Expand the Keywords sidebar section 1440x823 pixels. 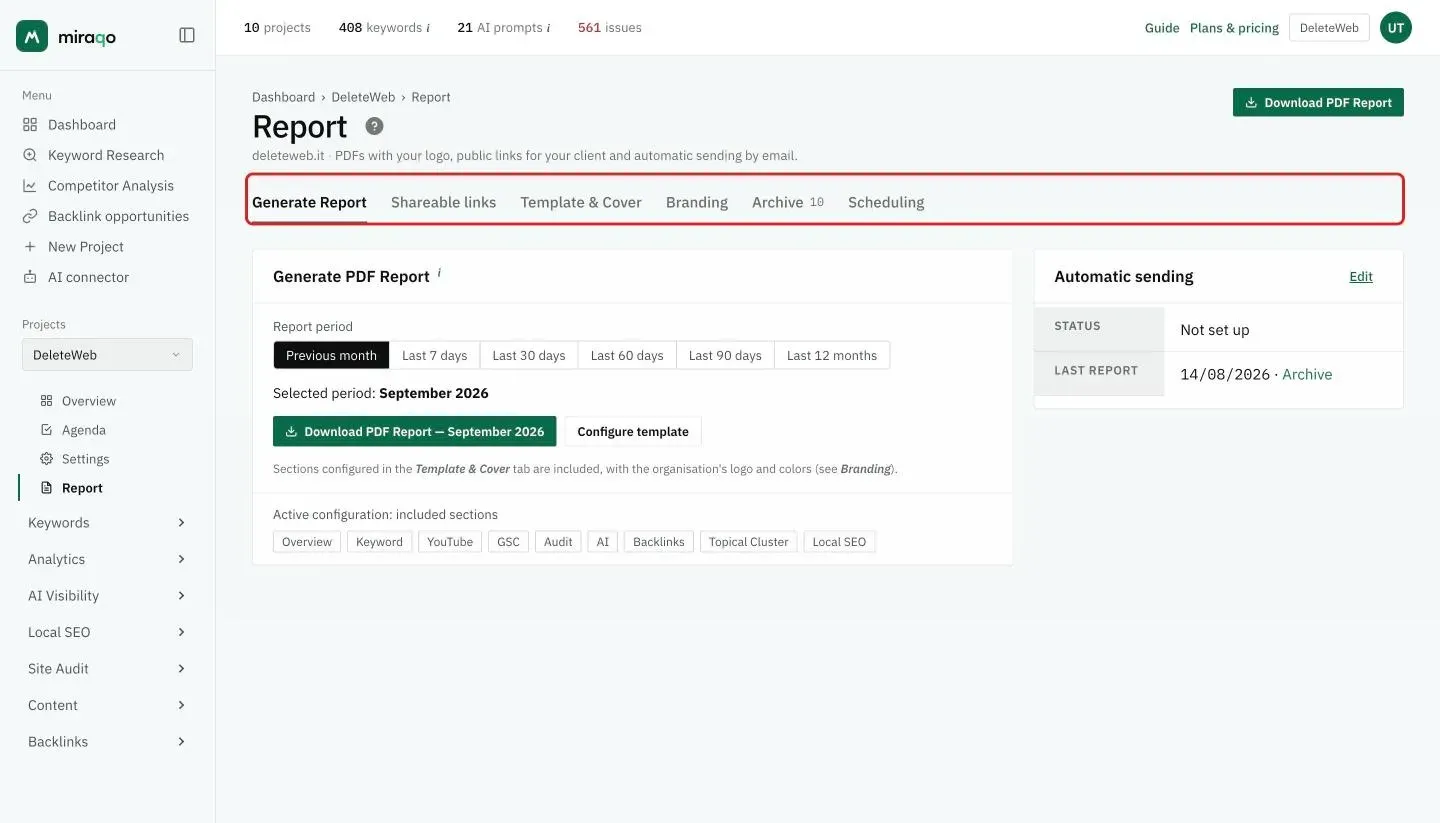107,523
